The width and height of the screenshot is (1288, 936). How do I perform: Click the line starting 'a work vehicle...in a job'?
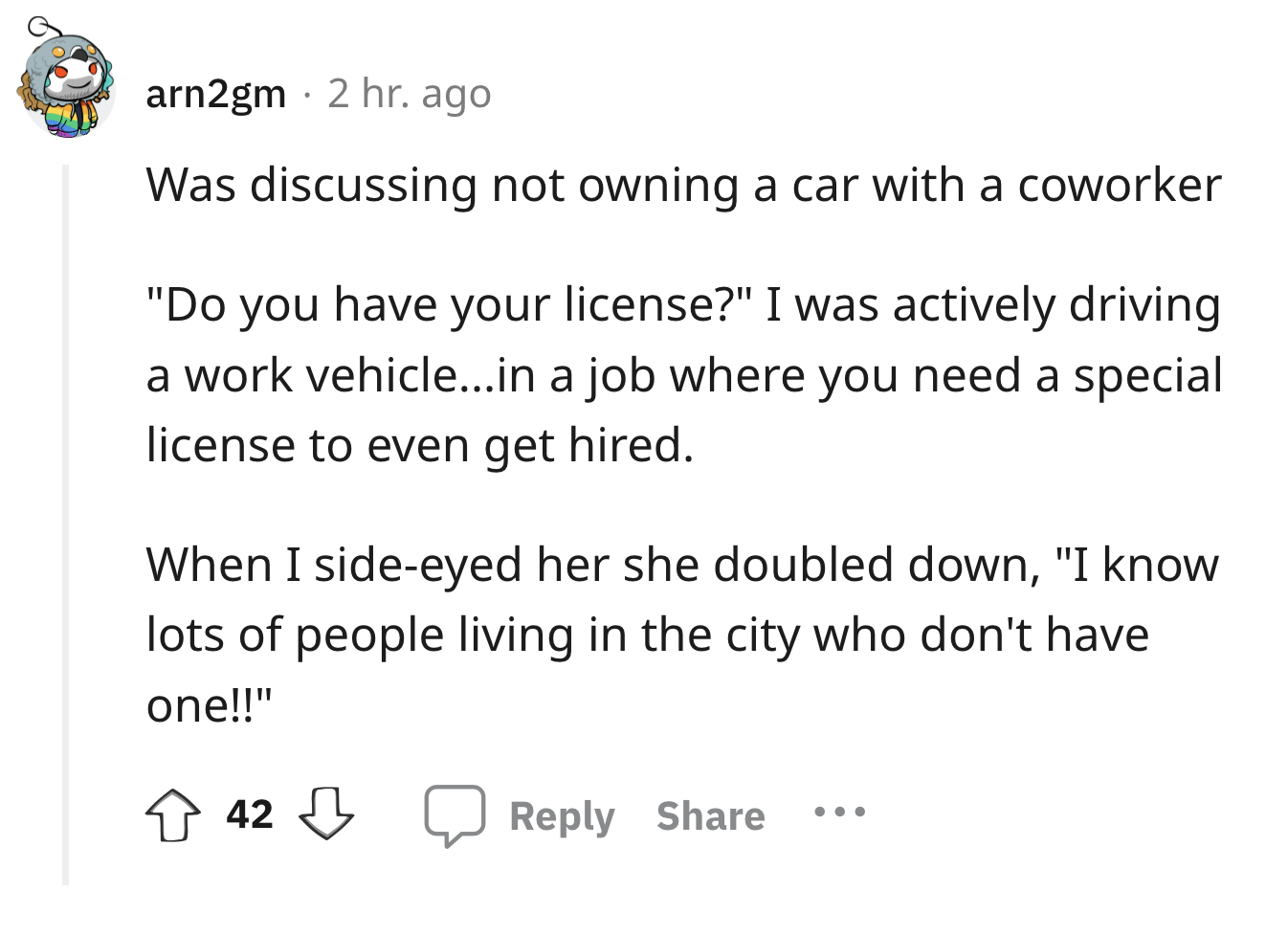[684, 375]
